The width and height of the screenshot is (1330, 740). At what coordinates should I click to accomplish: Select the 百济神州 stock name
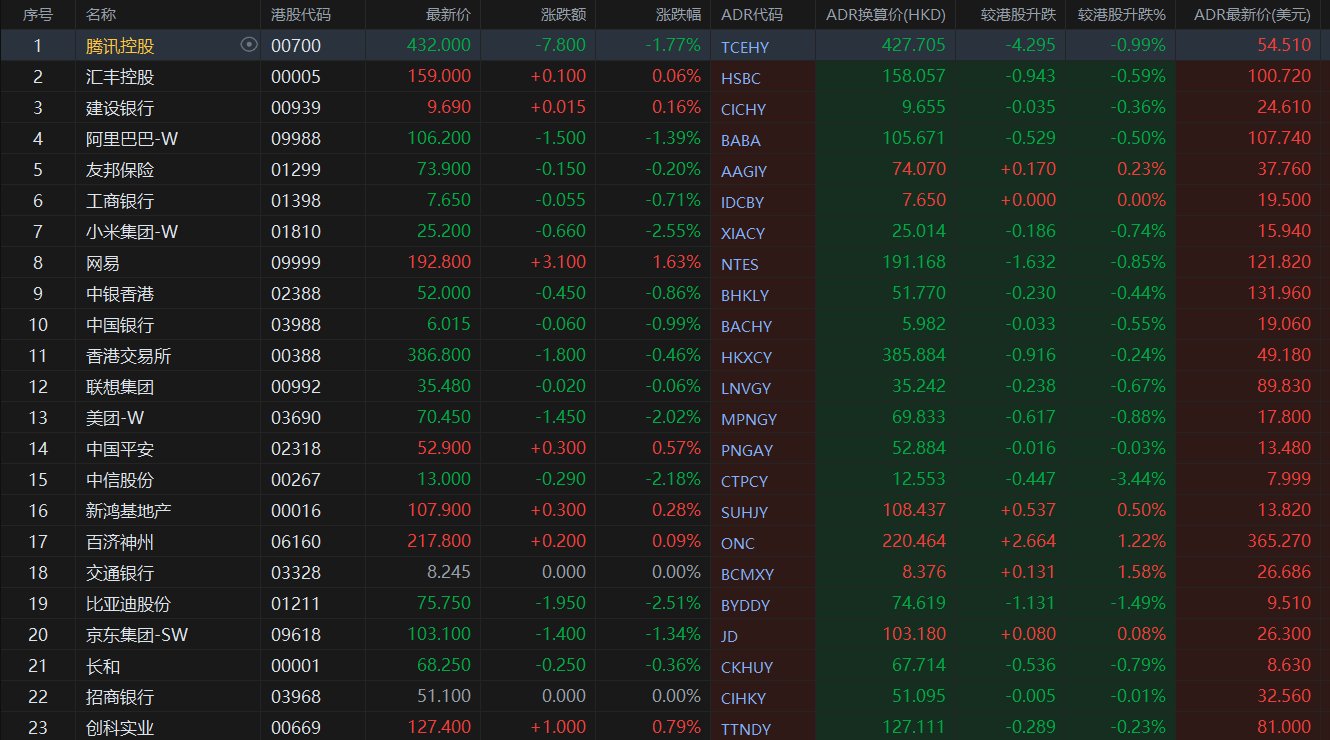coord(120,542)
